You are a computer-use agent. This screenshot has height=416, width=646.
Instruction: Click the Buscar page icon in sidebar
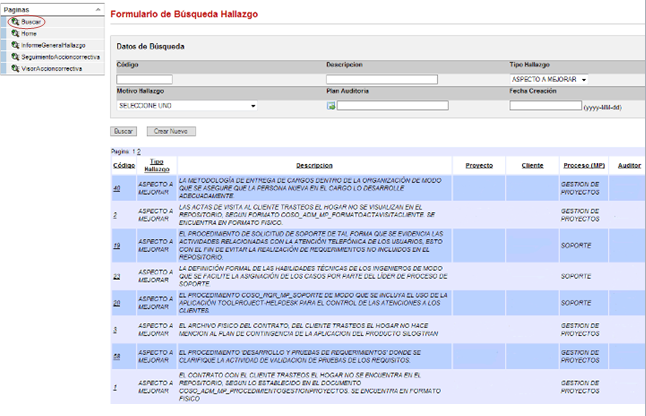tap(15, 21)
